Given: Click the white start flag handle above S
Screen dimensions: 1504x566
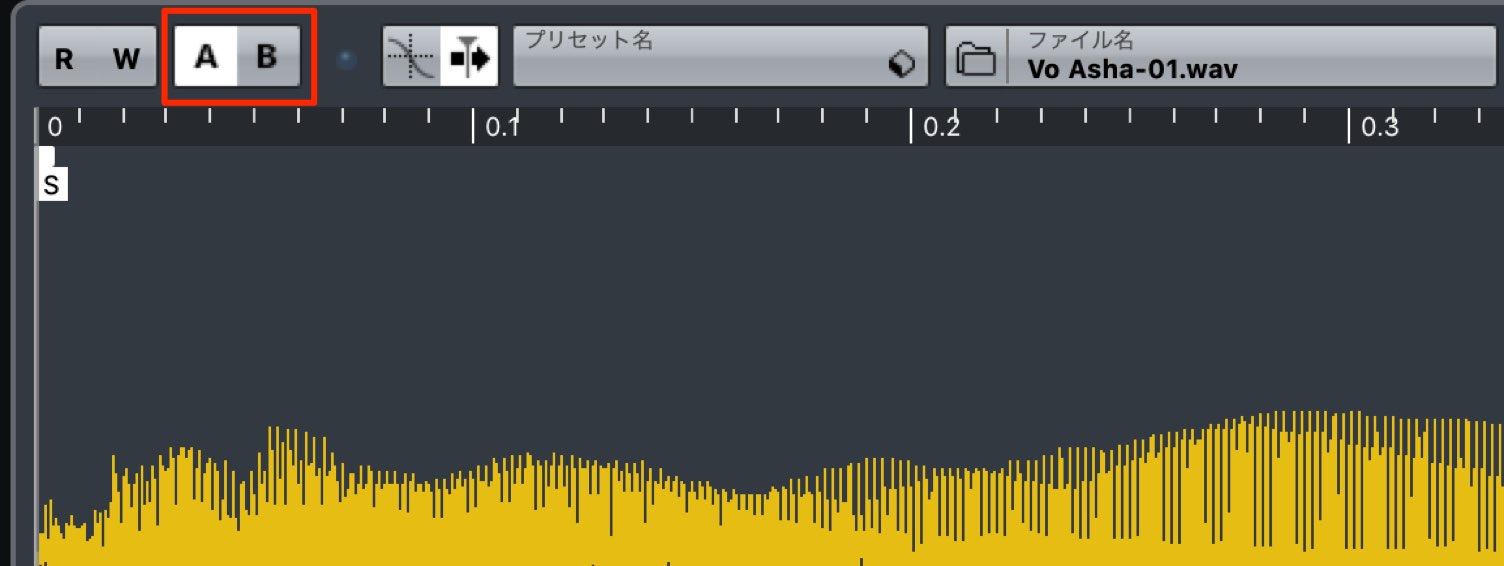Looking at the screenshot, I should (x=46, y=158).
